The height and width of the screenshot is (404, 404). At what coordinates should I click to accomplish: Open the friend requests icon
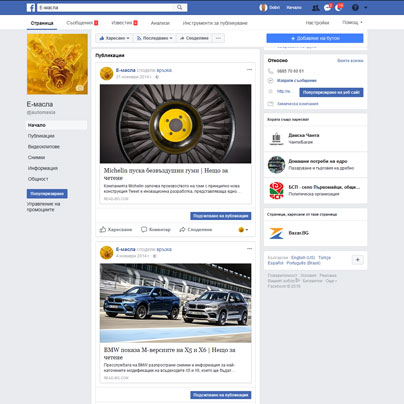pyautogui.click(x=315, y=8)
